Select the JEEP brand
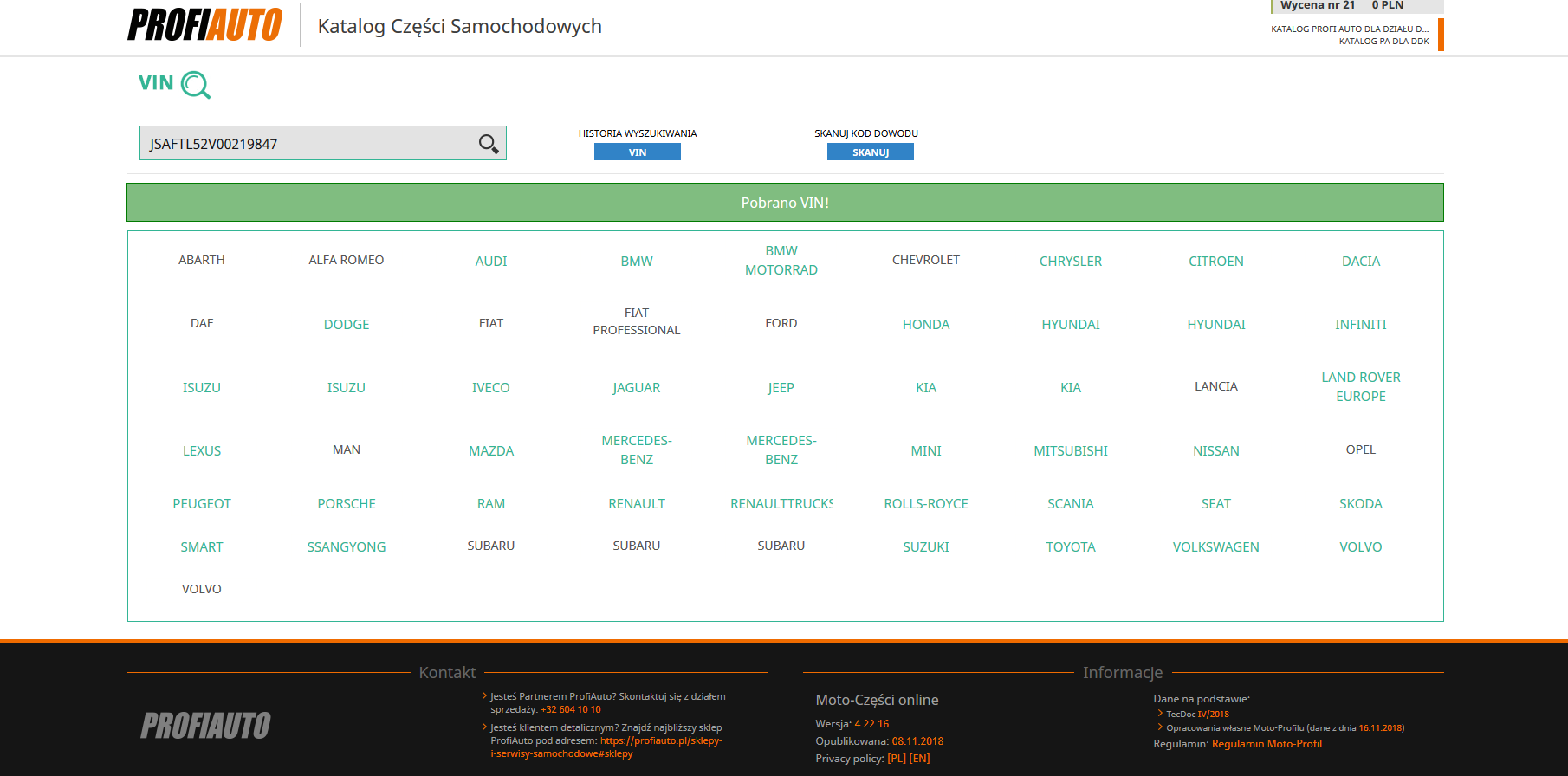 [781, 387]
